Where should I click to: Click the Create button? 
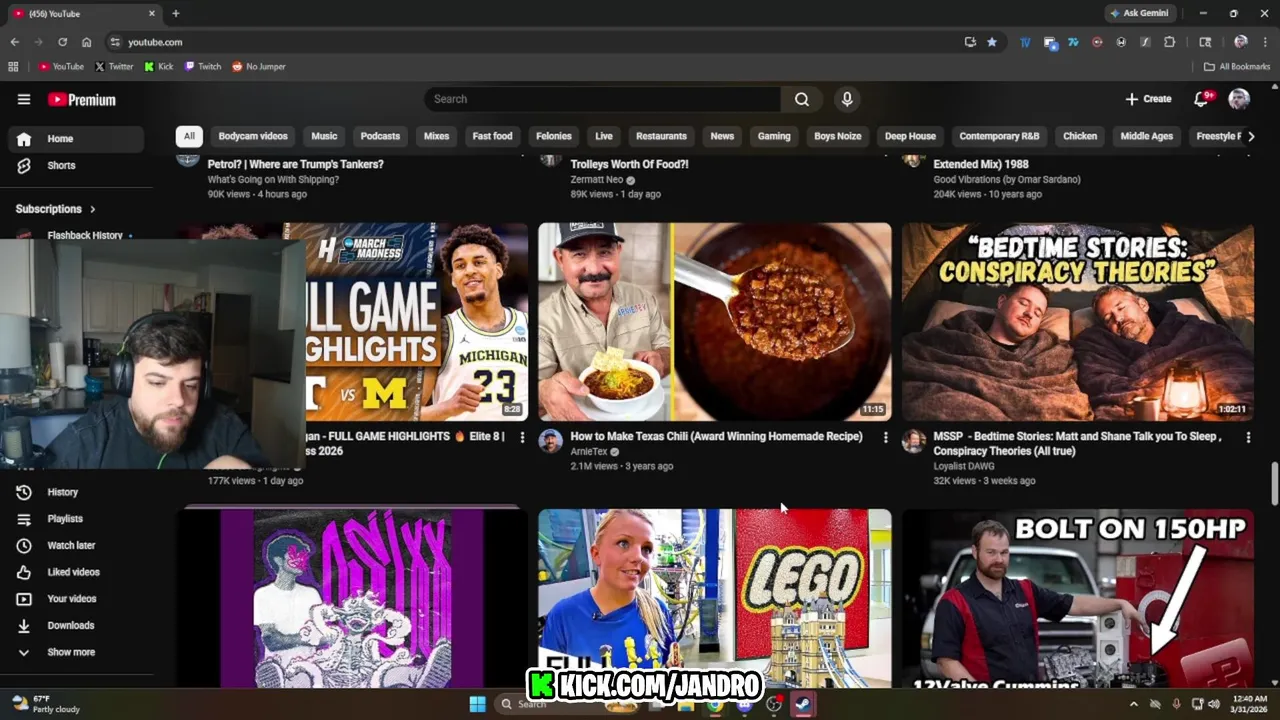click(1148, 99)
